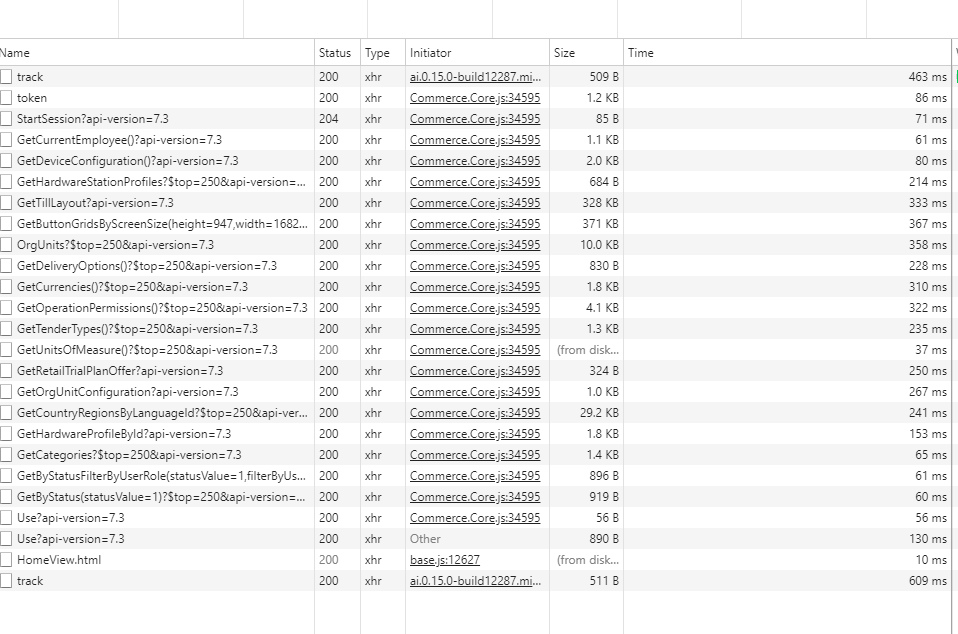Mark the GetCategories row checkbox
Viewport: 958px width, 634px height.
(x=6, y=454)
